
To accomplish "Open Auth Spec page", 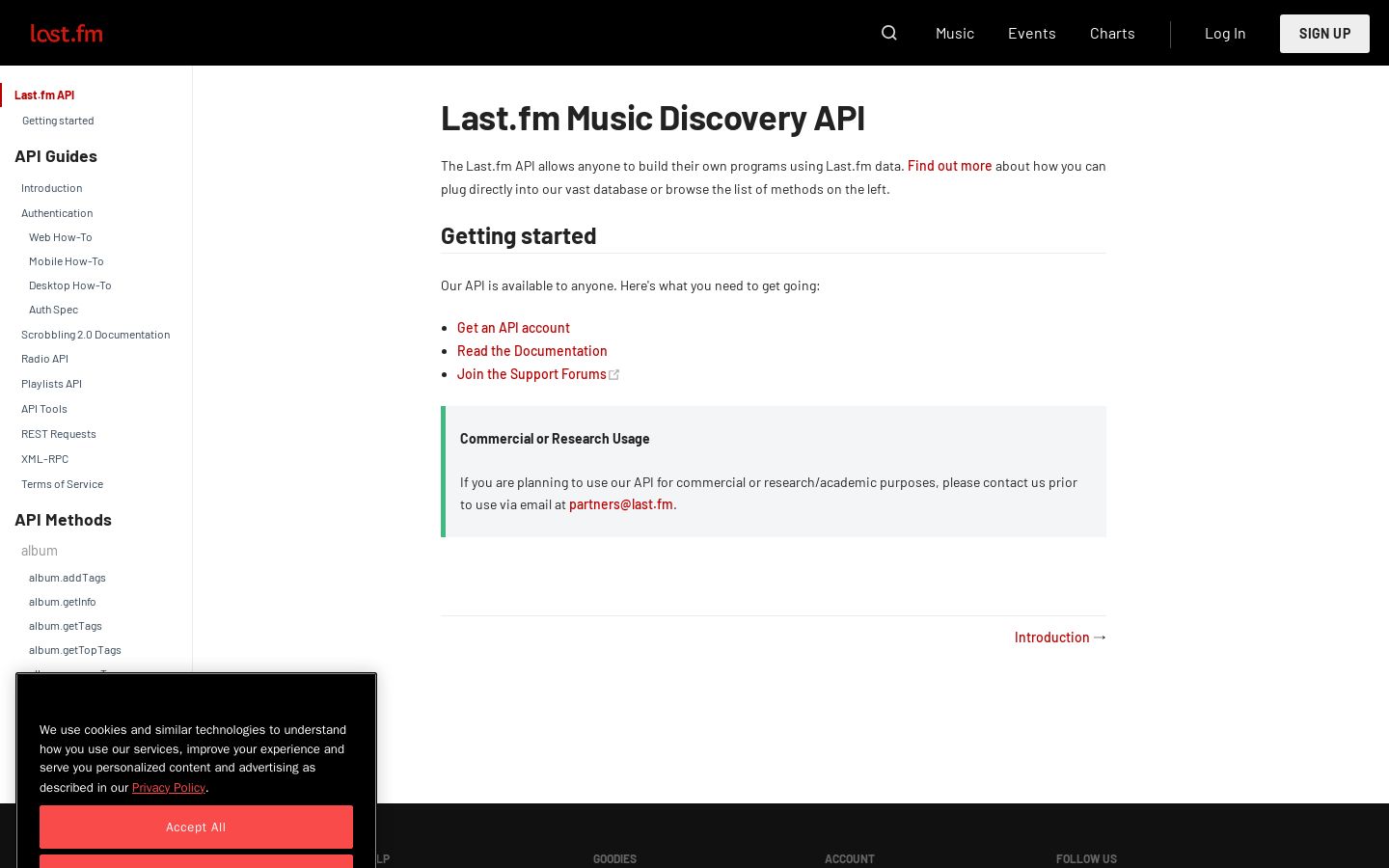I will (x=53, y=310).
